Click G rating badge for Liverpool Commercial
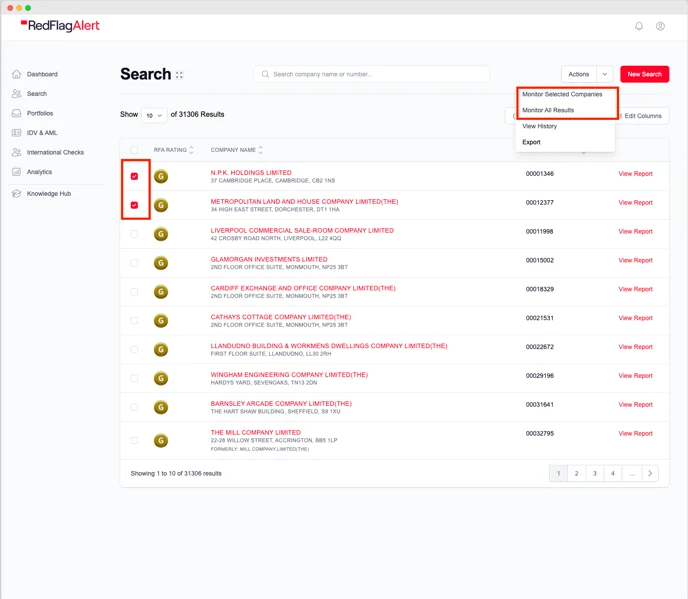This screenshot has height=599, width=688. coord(161,234)
